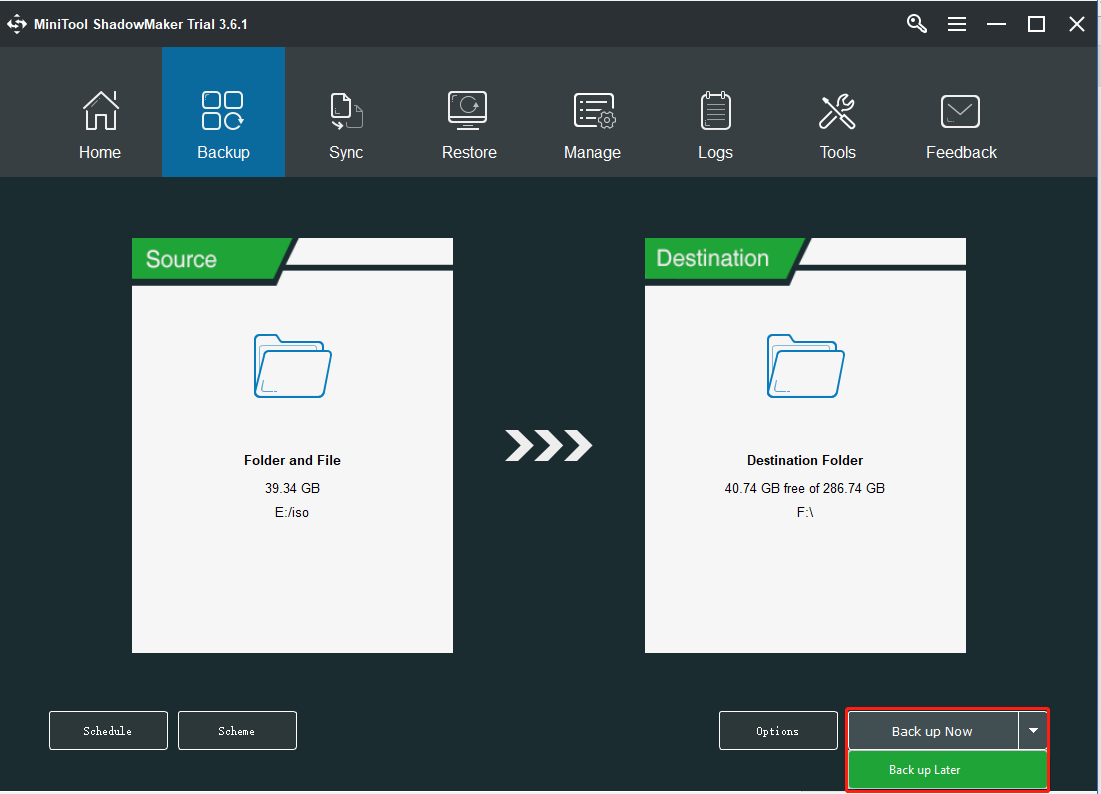Screen dimensions: 1101x794
Task: Click the Scheme button
Action: point(237,731)
